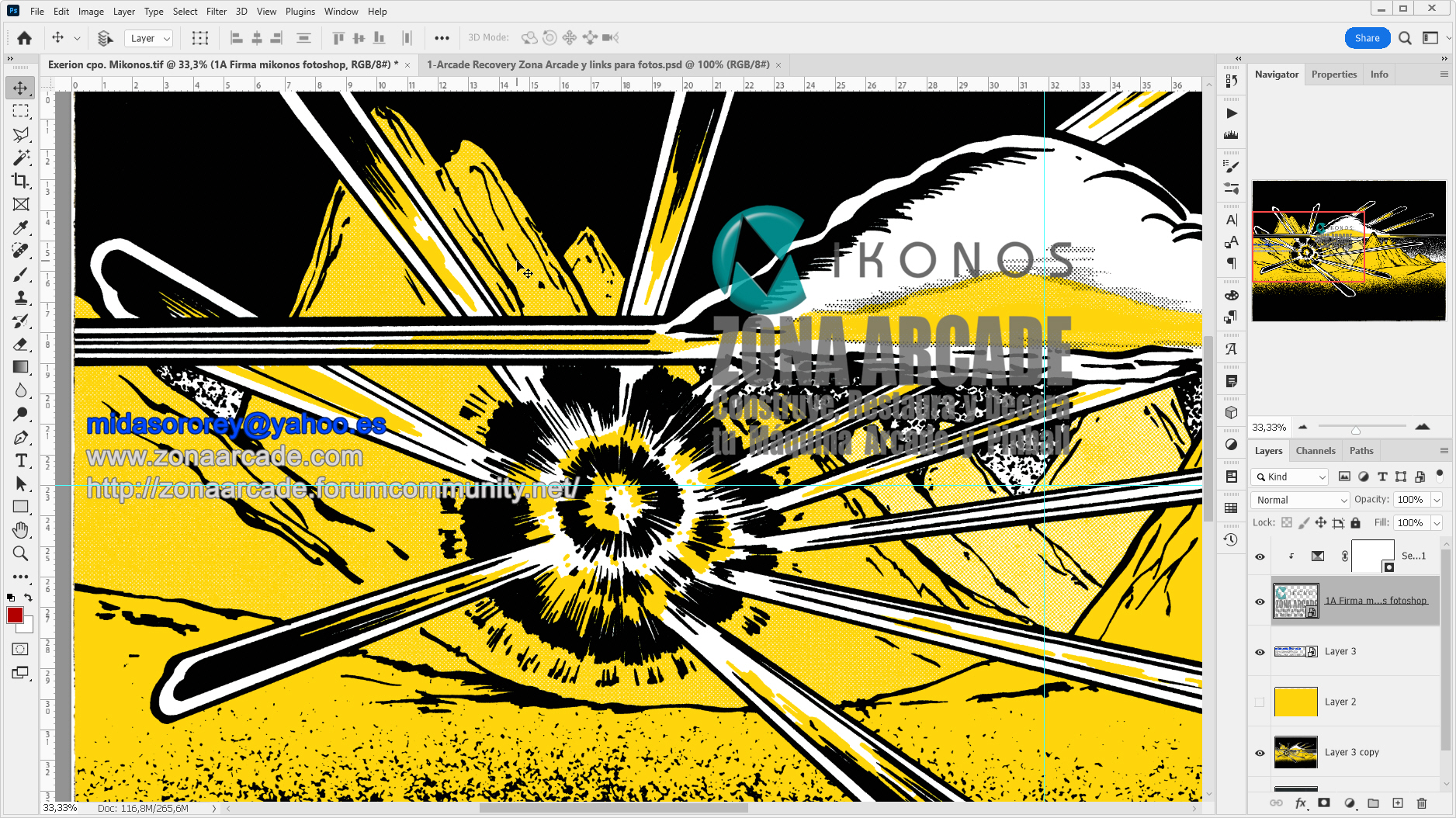Open the Kind filter dropdown
The image size is (1456, 818).
(x=1290, y=477)
